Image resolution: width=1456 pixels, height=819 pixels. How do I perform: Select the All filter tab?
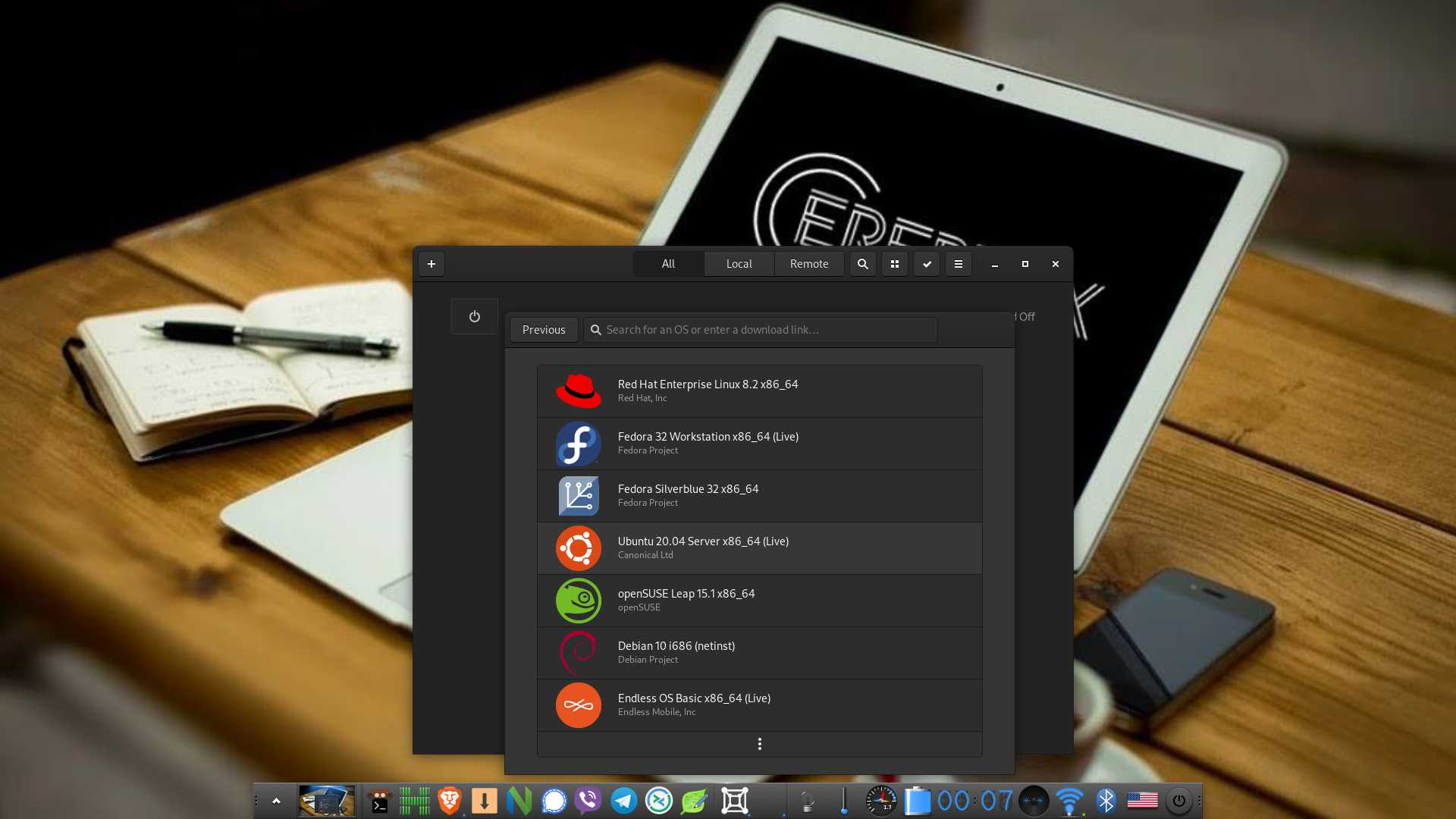(x=668, y=264)
